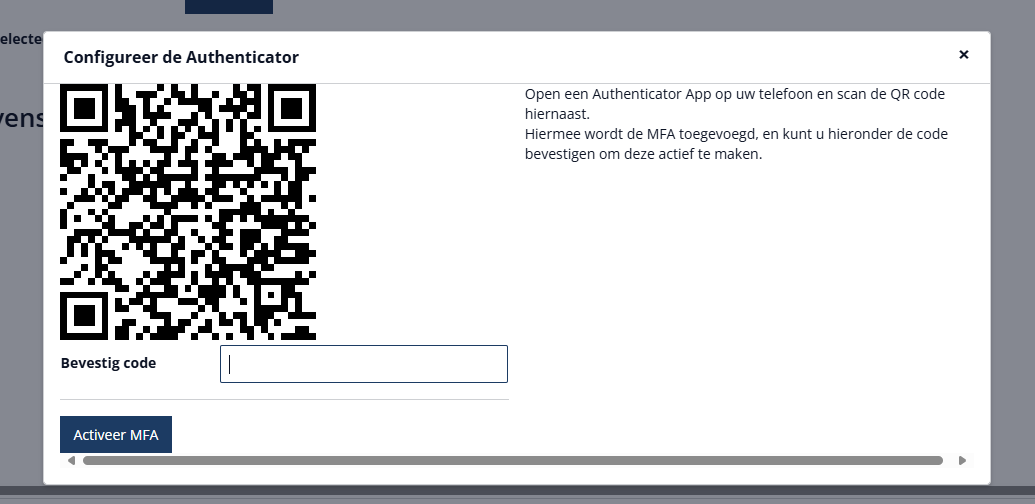This screenshot has width=1035, height=504.
Task: Click the horizontal scrollbar's right arrow
Action: 962,460
